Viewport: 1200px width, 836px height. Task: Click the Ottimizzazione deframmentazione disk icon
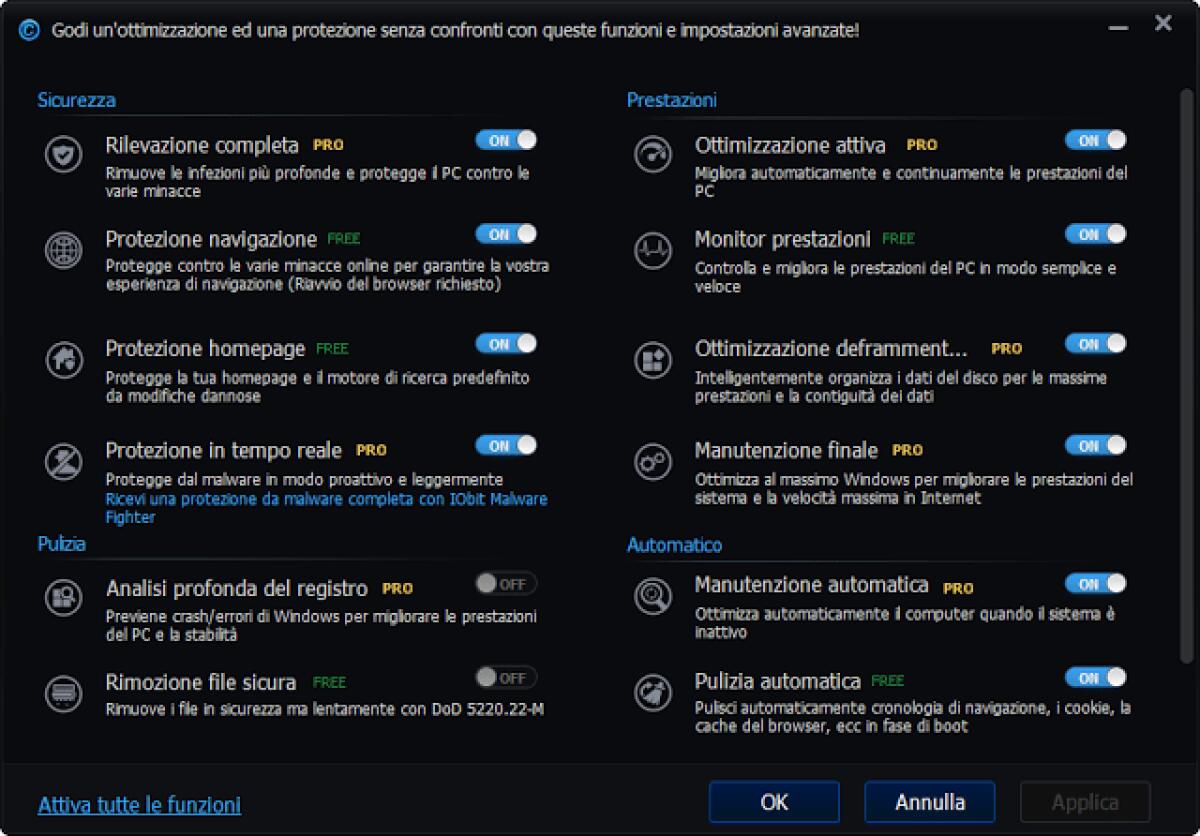pyautogui.click(x=653, y=361)
